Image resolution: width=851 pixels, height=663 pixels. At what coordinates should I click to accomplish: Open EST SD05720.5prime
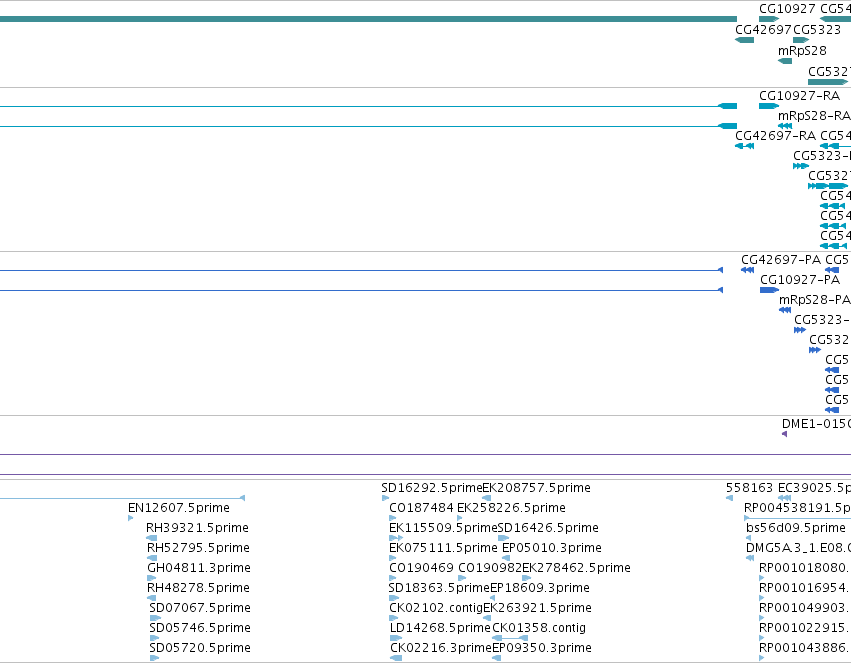(200, 648)
